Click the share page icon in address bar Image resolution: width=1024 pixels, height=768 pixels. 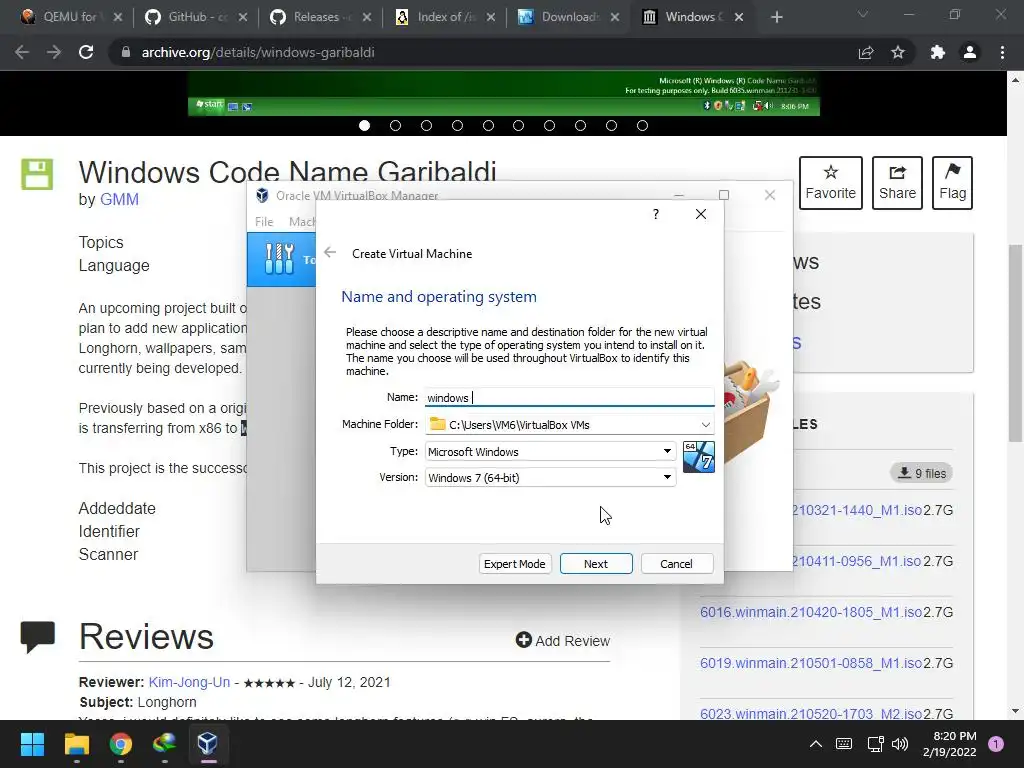[x=866, y=52]
